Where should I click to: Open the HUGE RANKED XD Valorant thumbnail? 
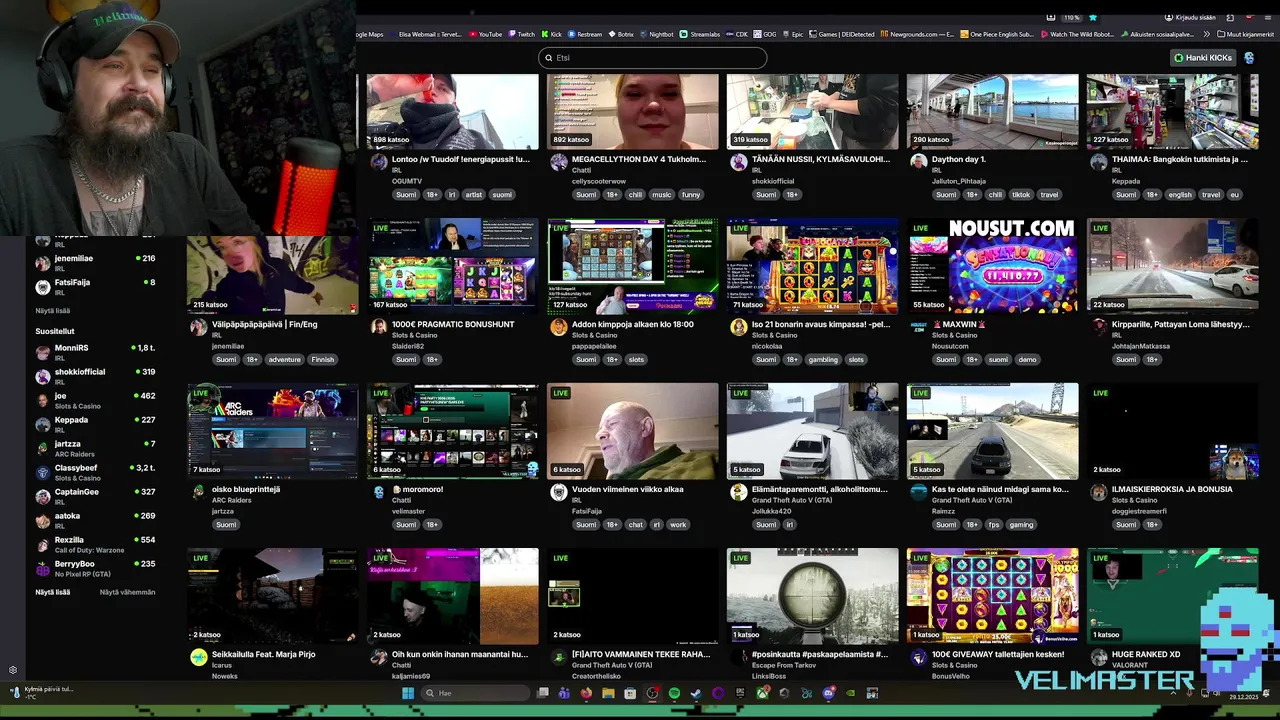tap(1172, 596)
